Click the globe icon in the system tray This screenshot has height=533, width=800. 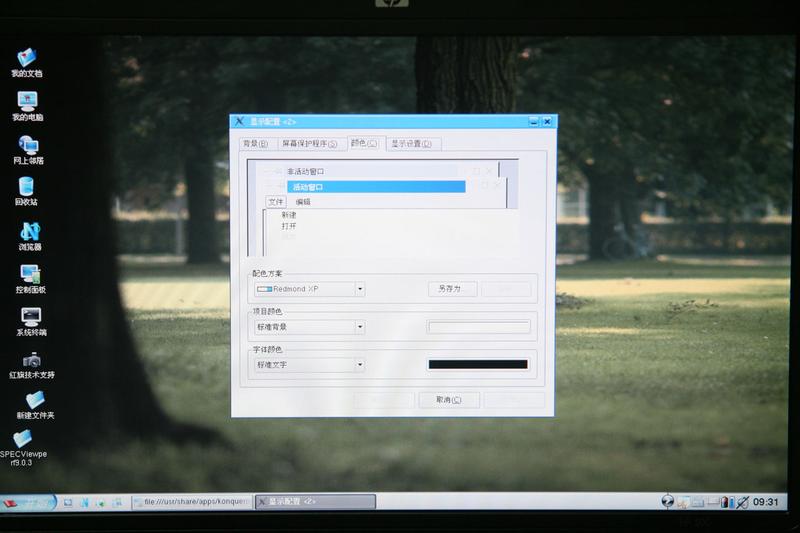(x=667, y=501)
